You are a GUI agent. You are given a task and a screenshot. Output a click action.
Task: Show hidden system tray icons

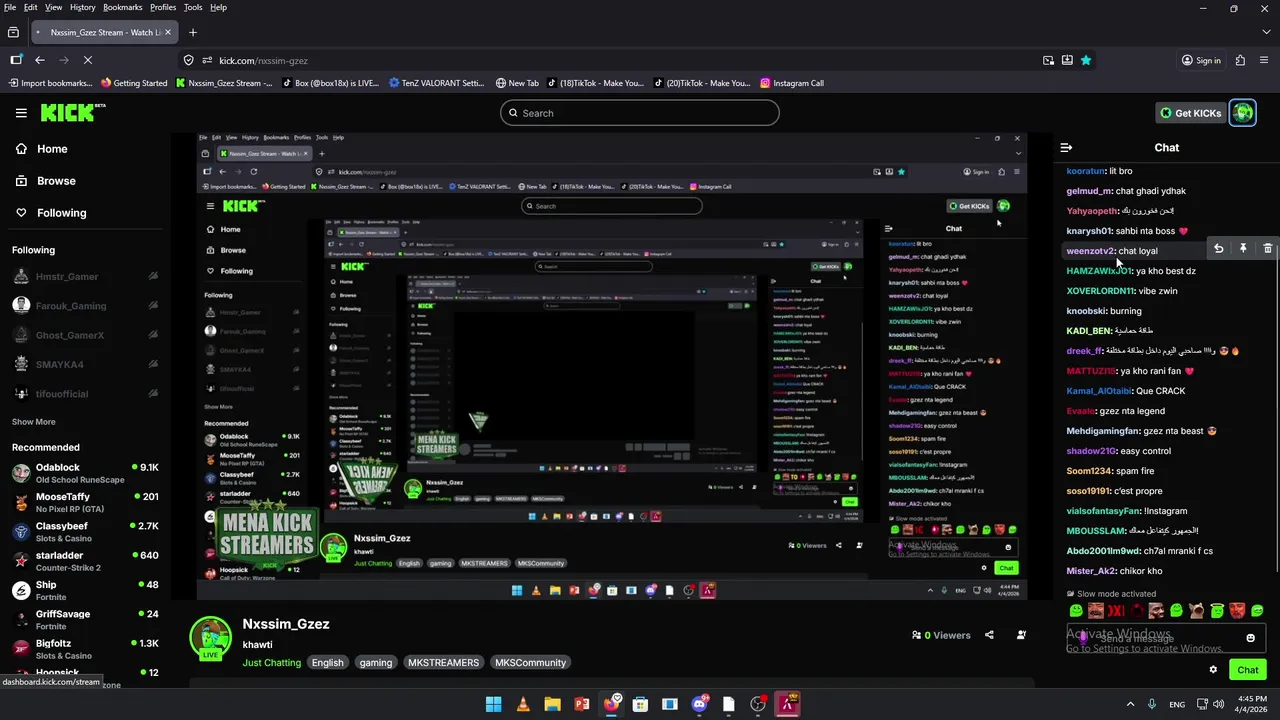click(1132, 704)
